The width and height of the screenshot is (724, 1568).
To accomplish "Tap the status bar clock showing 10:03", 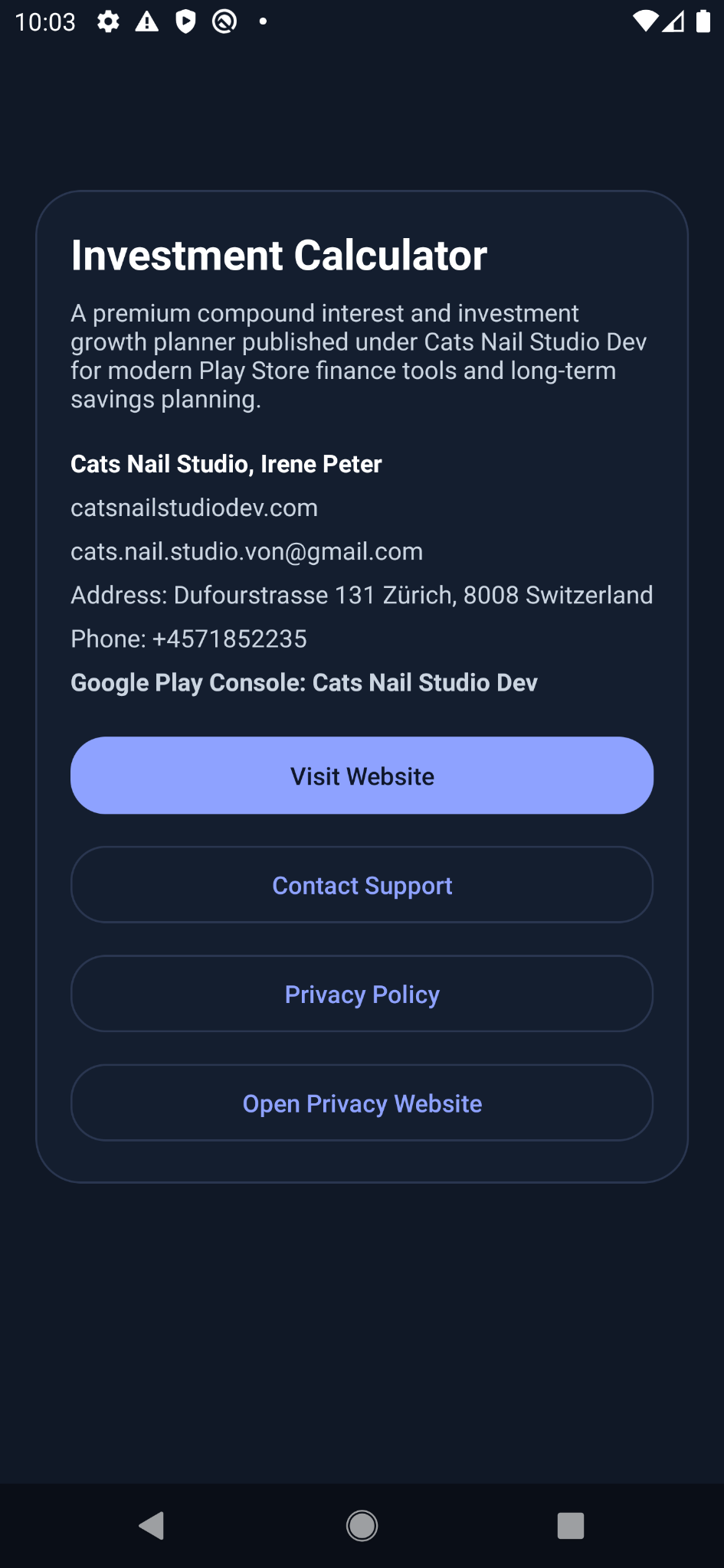I will 45,21.
